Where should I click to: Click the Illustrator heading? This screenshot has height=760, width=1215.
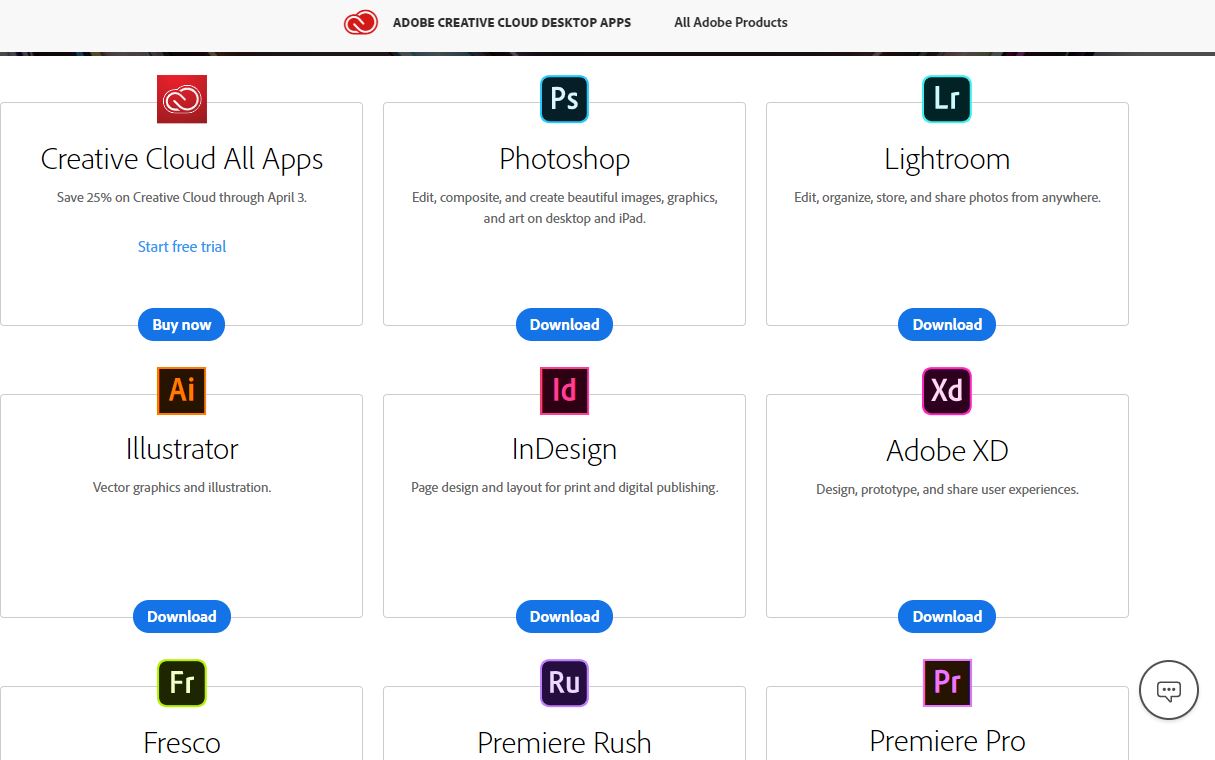pos(182,449)
